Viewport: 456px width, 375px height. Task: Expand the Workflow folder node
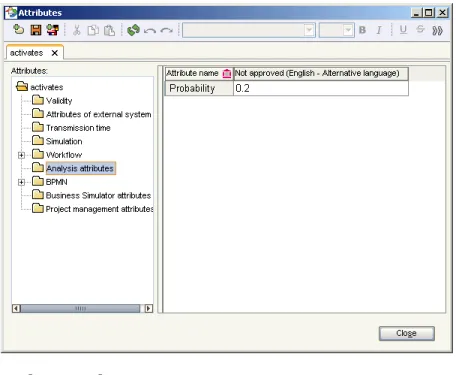pyautogui.click(x=22, y=155)
